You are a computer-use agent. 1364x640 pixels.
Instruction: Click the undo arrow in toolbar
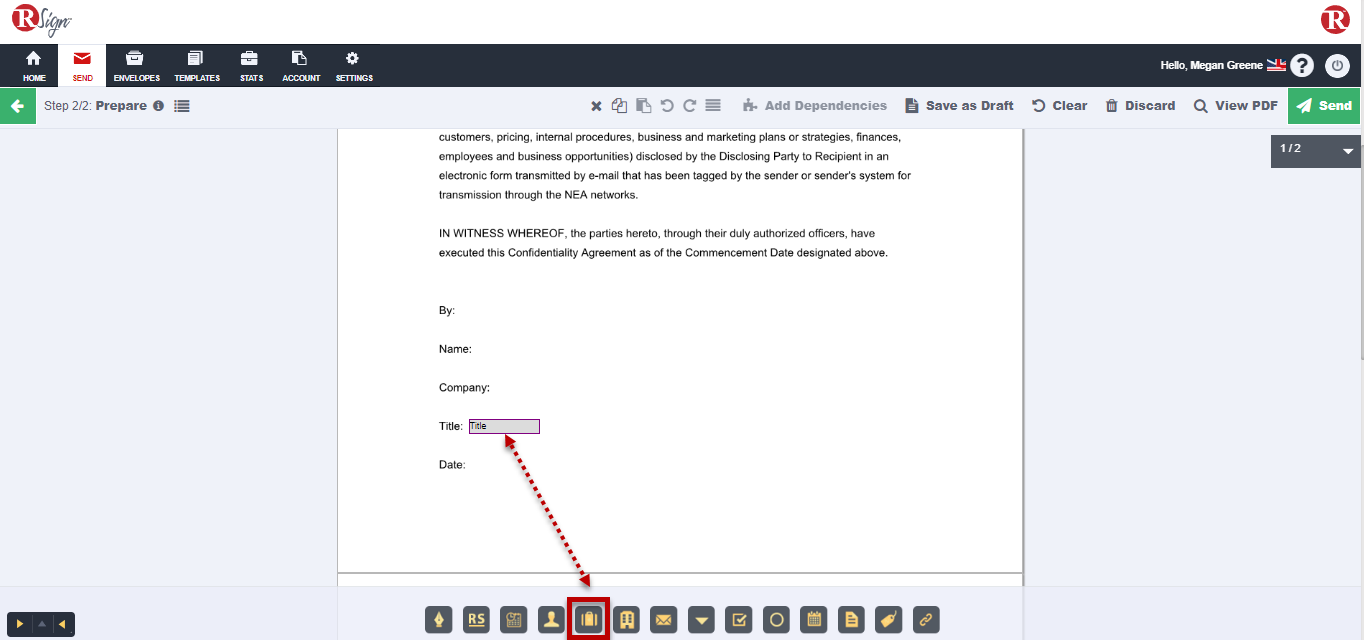coord(667,106)
